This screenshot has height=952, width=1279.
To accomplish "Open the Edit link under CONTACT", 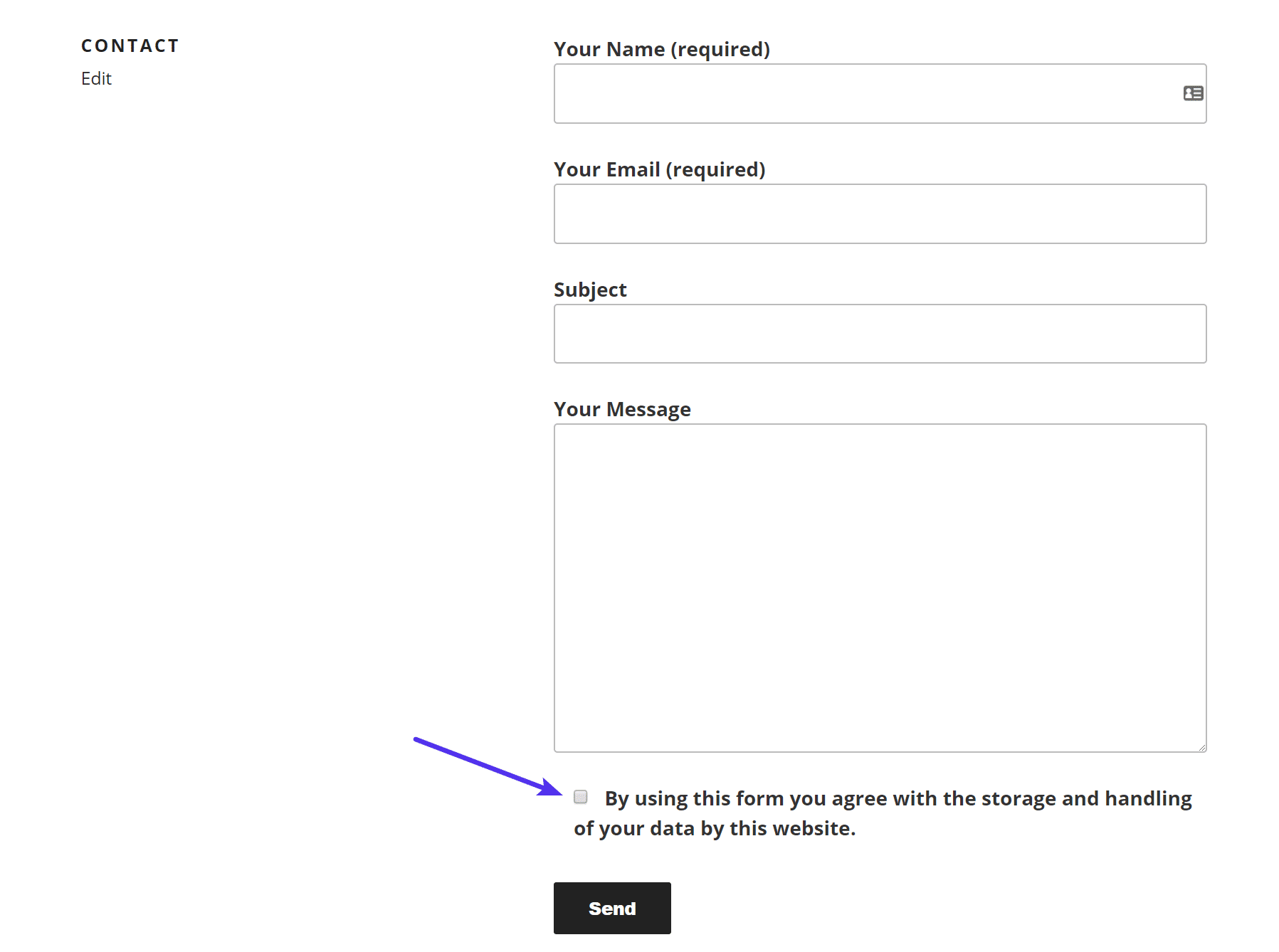I will 95,78.
